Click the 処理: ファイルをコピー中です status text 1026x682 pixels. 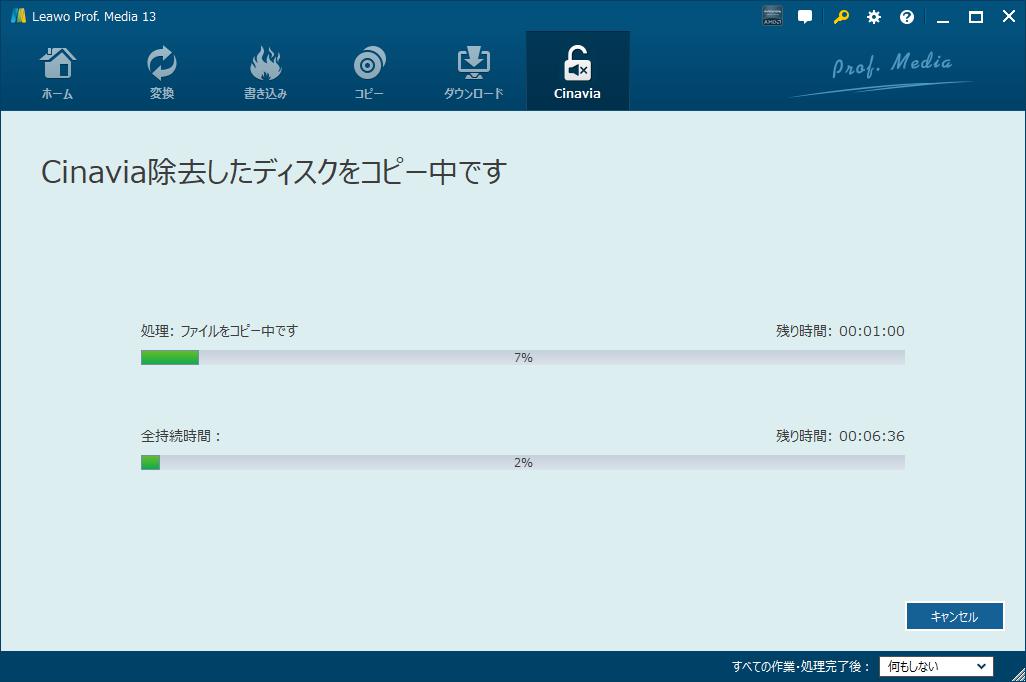(219, 331)
